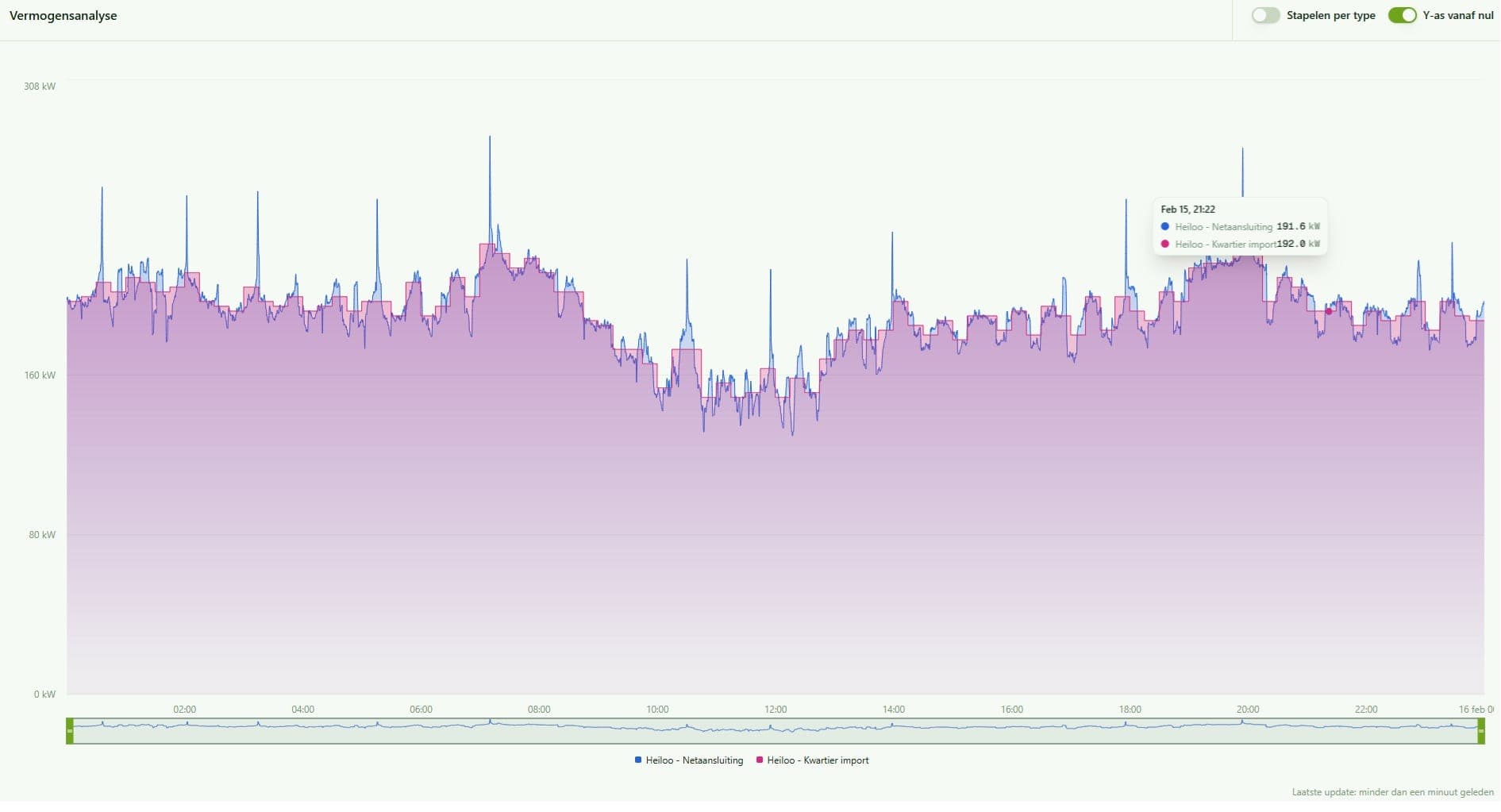The width and height of the screenshot is (1501, 812).
Task: Turn off the Y-as vanaf nul switch
Action: click(x=1402, y=16)
